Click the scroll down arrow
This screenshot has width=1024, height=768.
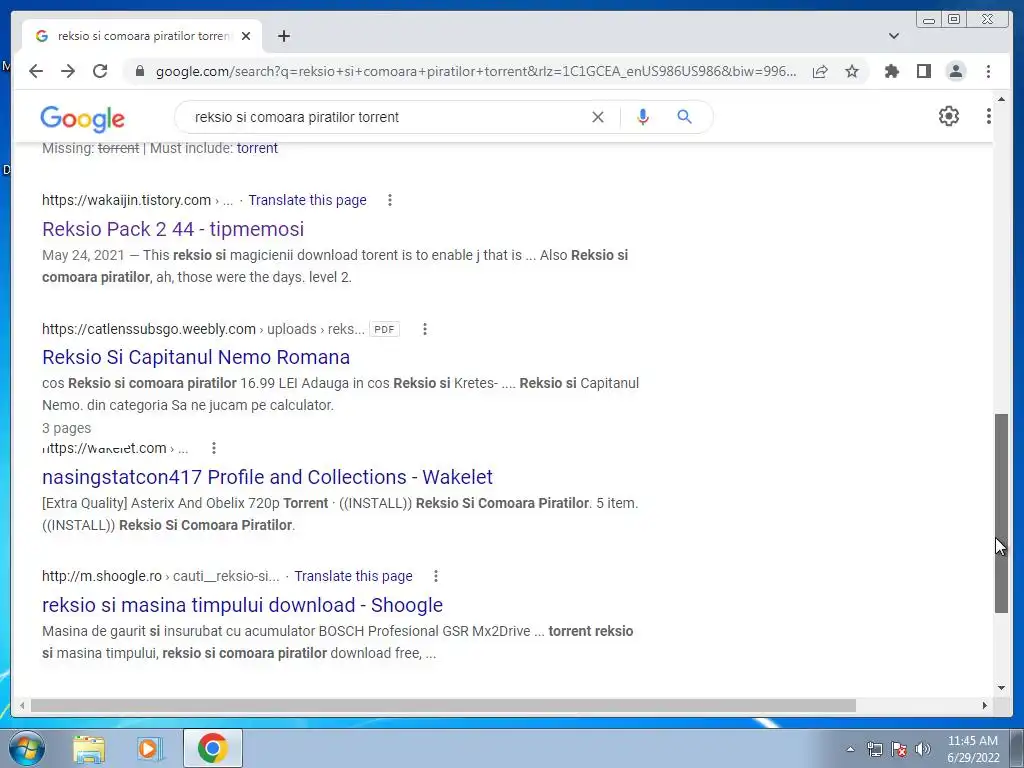[1001, 687]
